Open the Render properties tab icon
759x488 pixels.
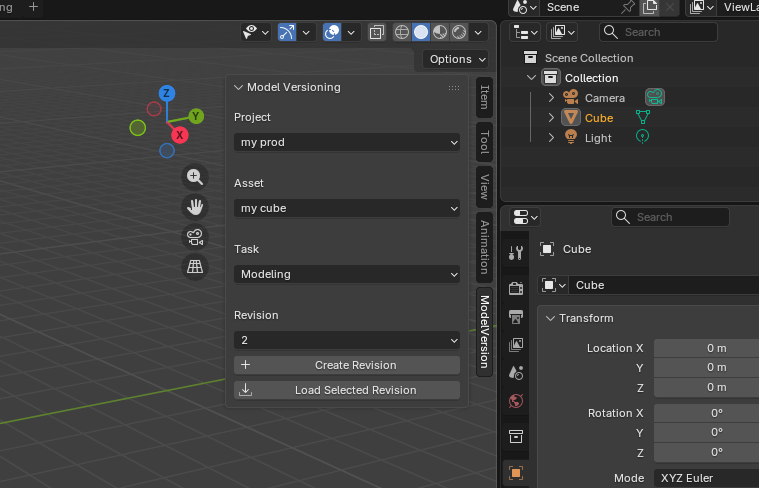pos(516,288)
